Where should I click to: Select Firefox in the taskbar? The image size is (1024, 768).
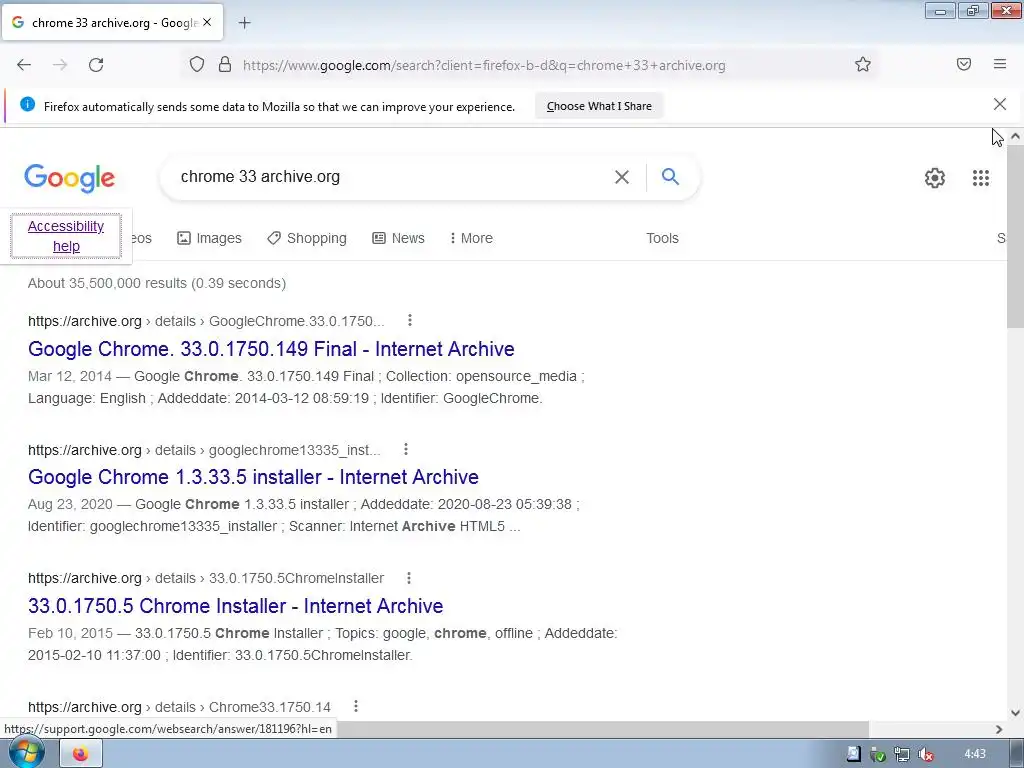(80, 754)
